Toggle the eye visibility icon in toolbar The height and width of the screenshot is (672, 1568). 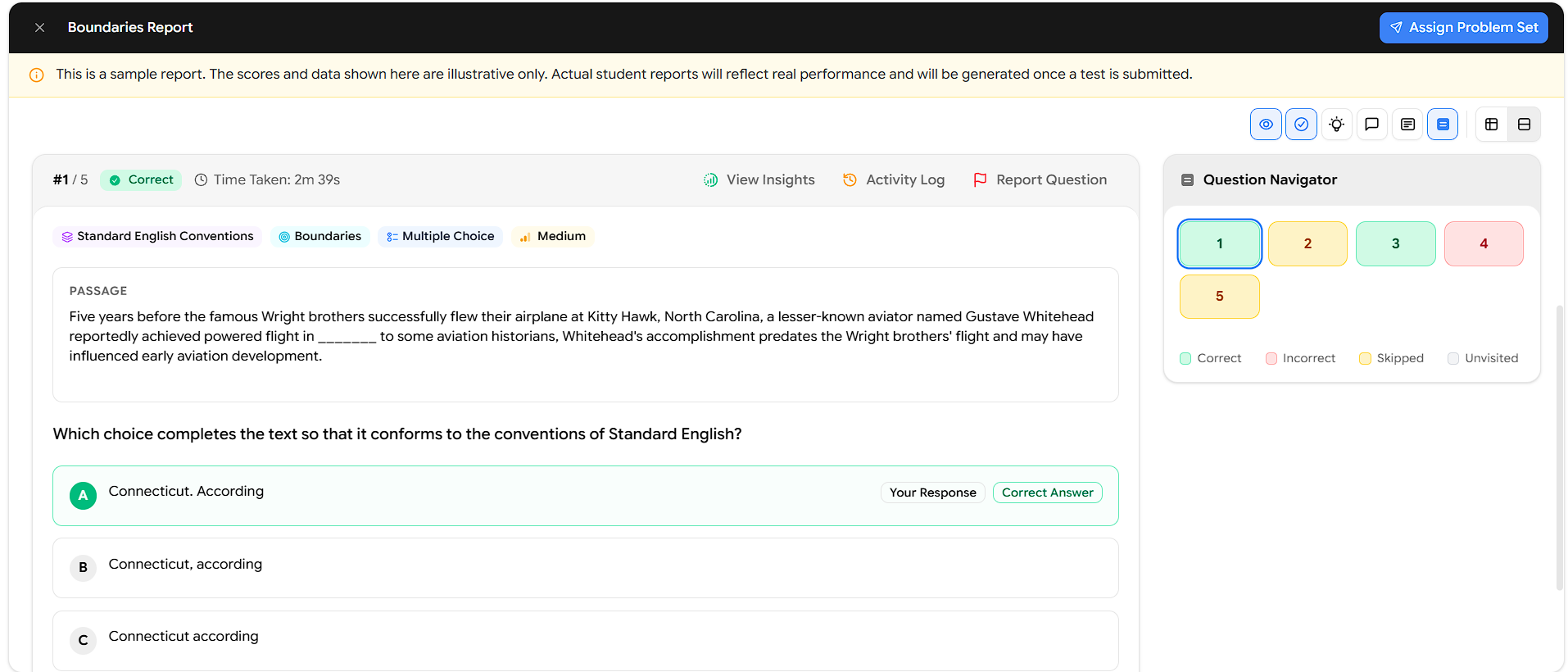pyautogui.click(x=1266, y=125)
